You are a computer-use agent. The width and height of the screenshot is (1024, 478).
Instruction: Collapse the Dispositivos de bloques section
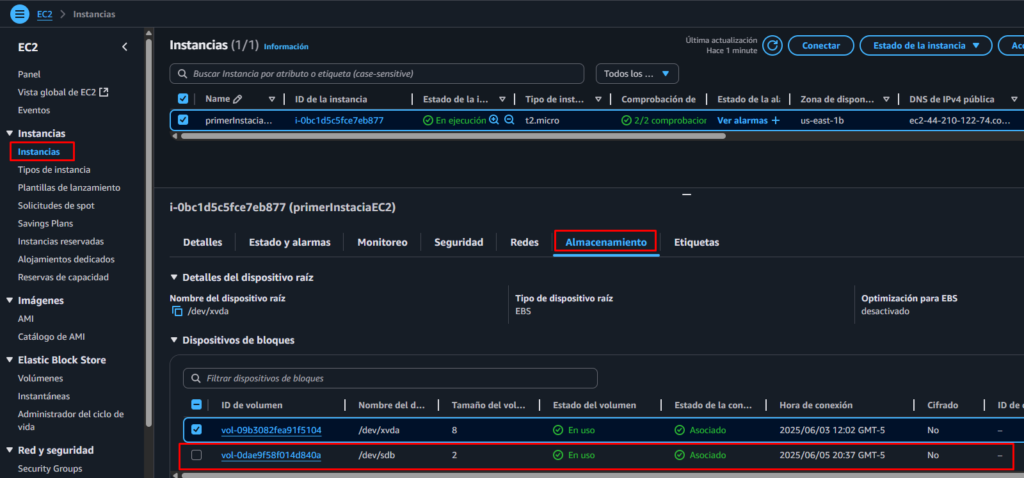pyautogui.click(x=173, y=340)
